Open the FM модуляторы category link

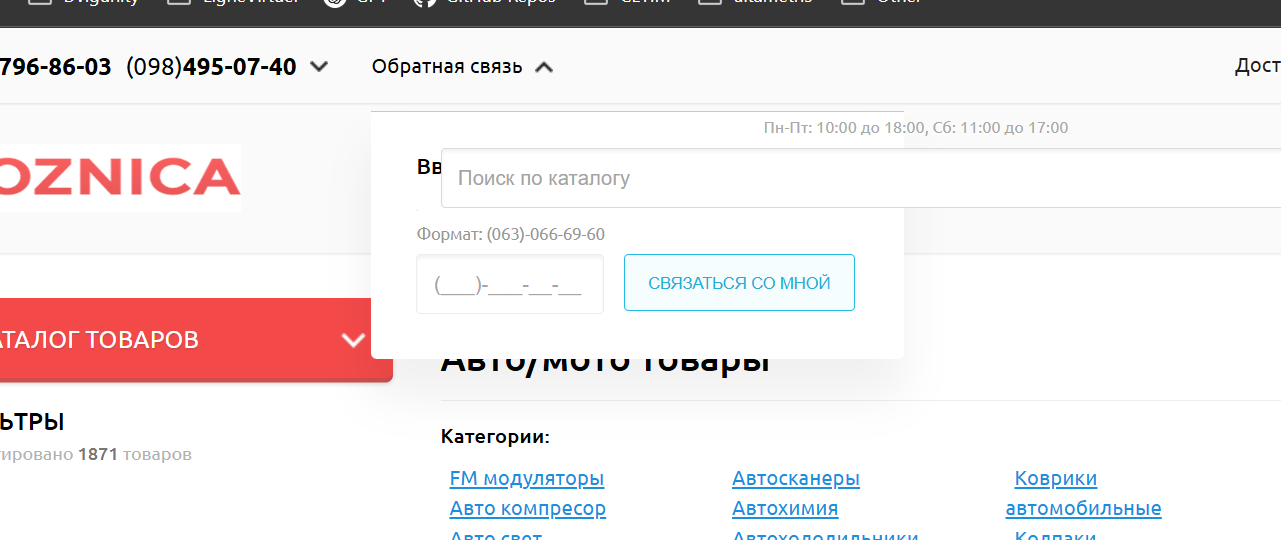[527, 479]
